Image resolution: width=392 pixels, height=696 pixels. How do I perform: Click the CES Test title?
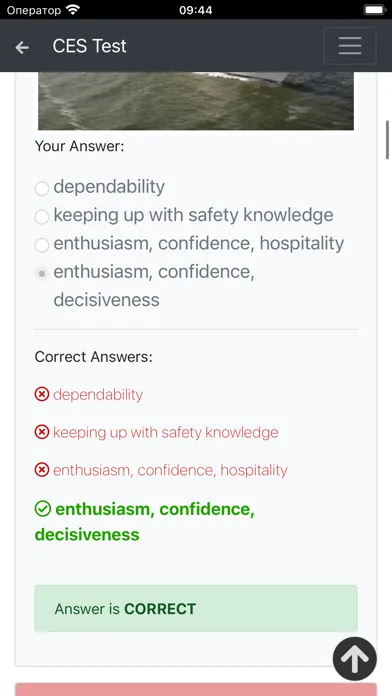click(x=89, y=46)
